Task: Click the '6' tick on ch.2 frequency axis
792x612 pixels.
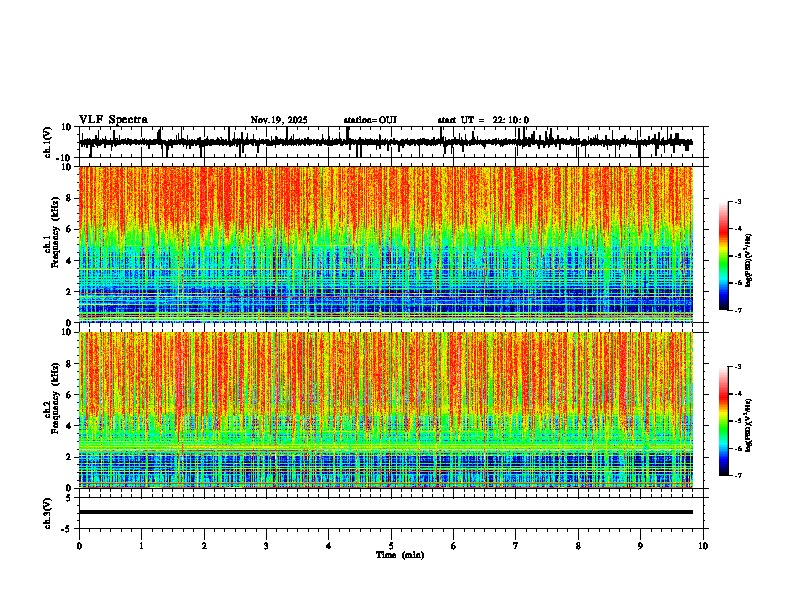Action: [70, 395]
